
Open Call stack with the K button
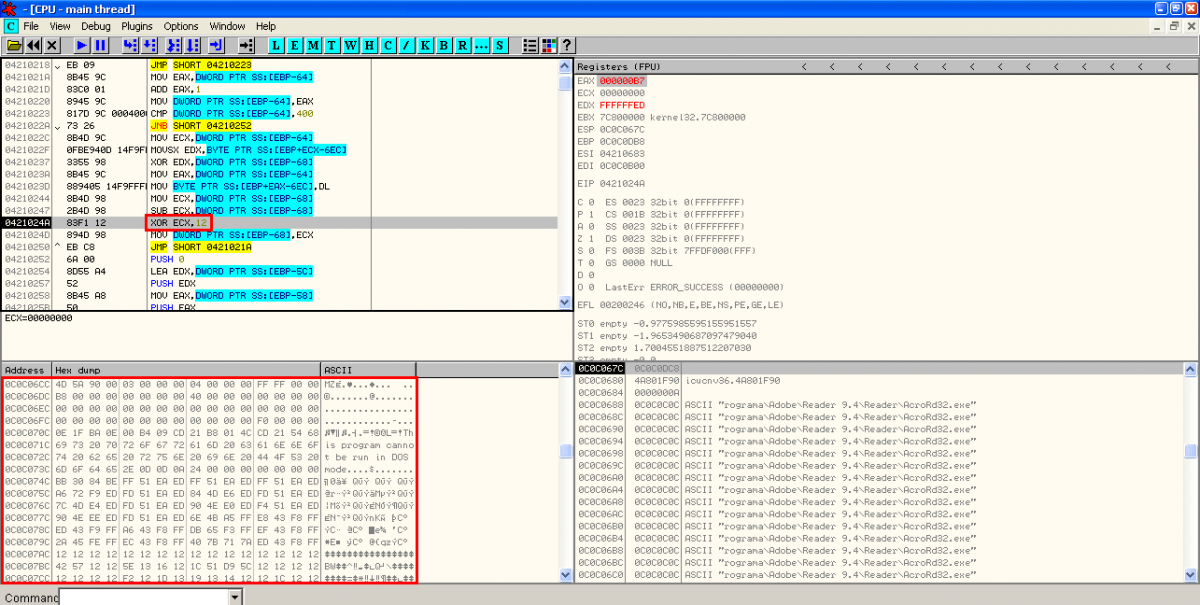[x=425, y=46]
